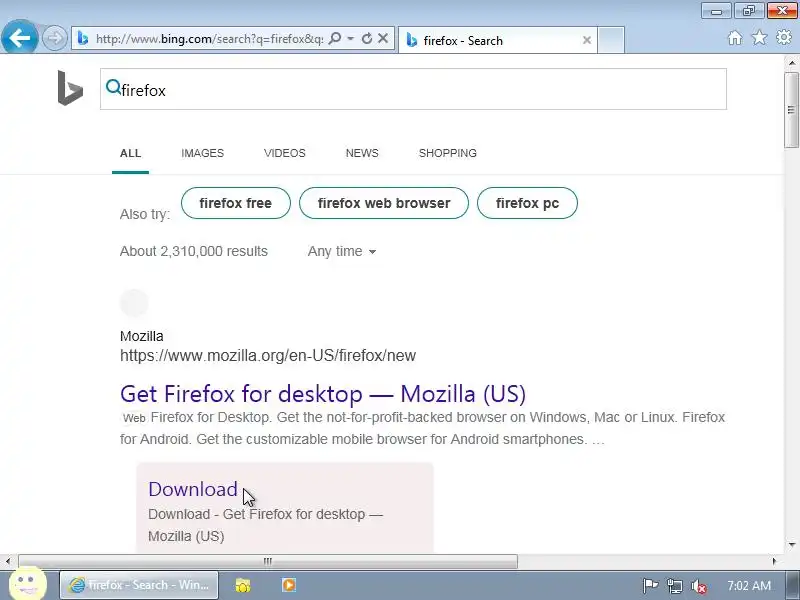Click the Show desktop button
The image size is (800, 600).
click(x=794, y=585)
